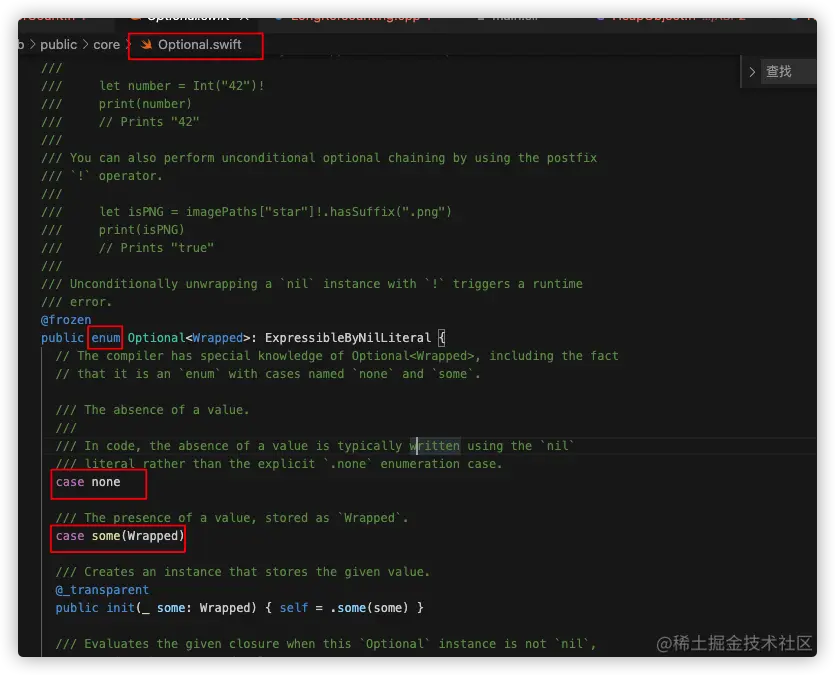Open the 'public' breadcrumb folder
Image resolution: width=835 pixels, height=675 pixels.
tap(59, 45)
